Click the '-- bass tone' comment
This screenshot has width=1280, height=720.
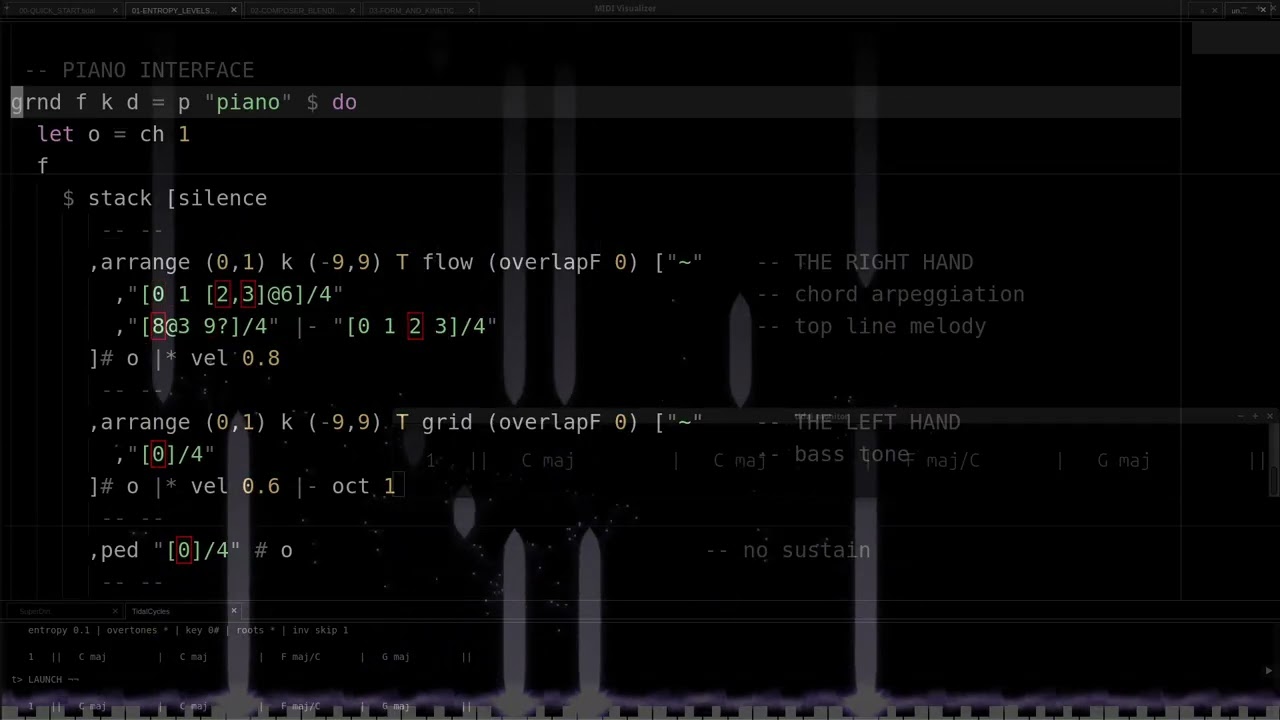click(x=833, y=454)
